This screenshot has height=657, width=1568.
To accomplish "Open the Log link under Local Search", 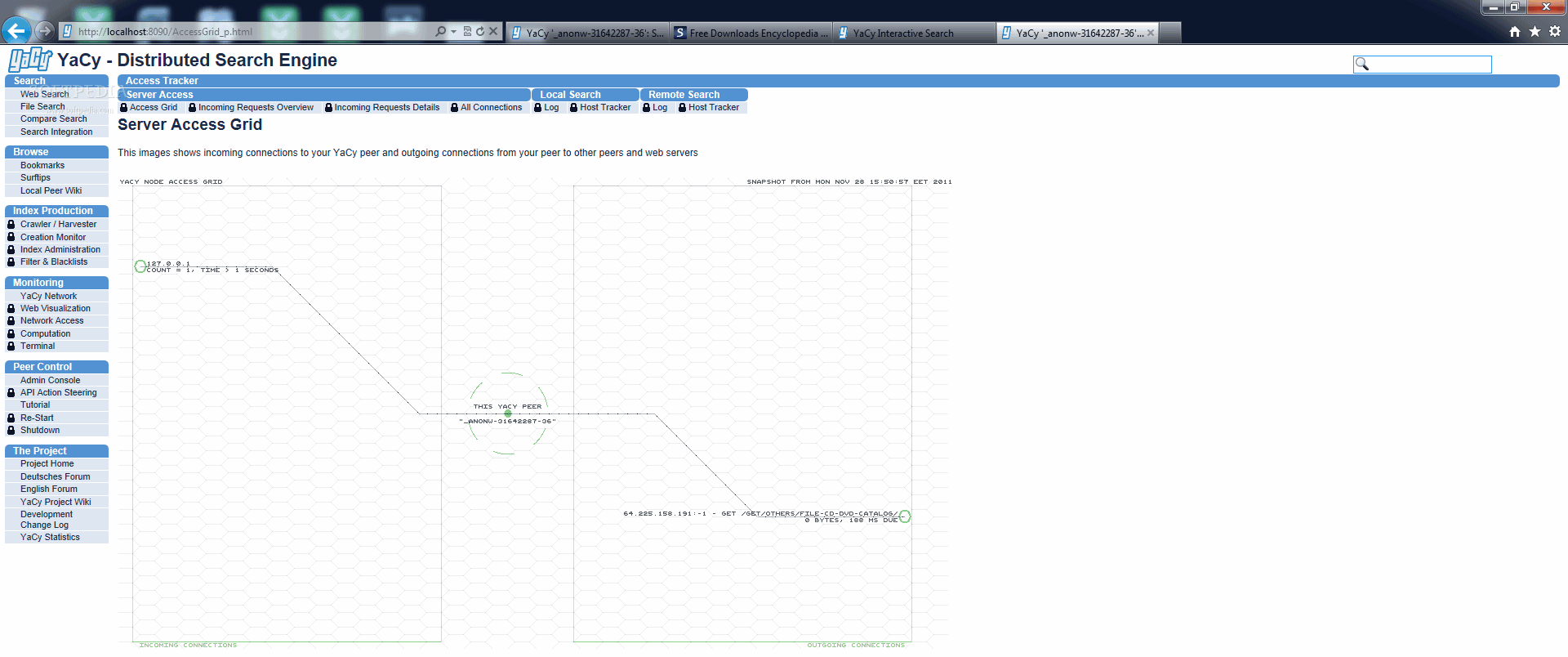I will coord(551,108).
